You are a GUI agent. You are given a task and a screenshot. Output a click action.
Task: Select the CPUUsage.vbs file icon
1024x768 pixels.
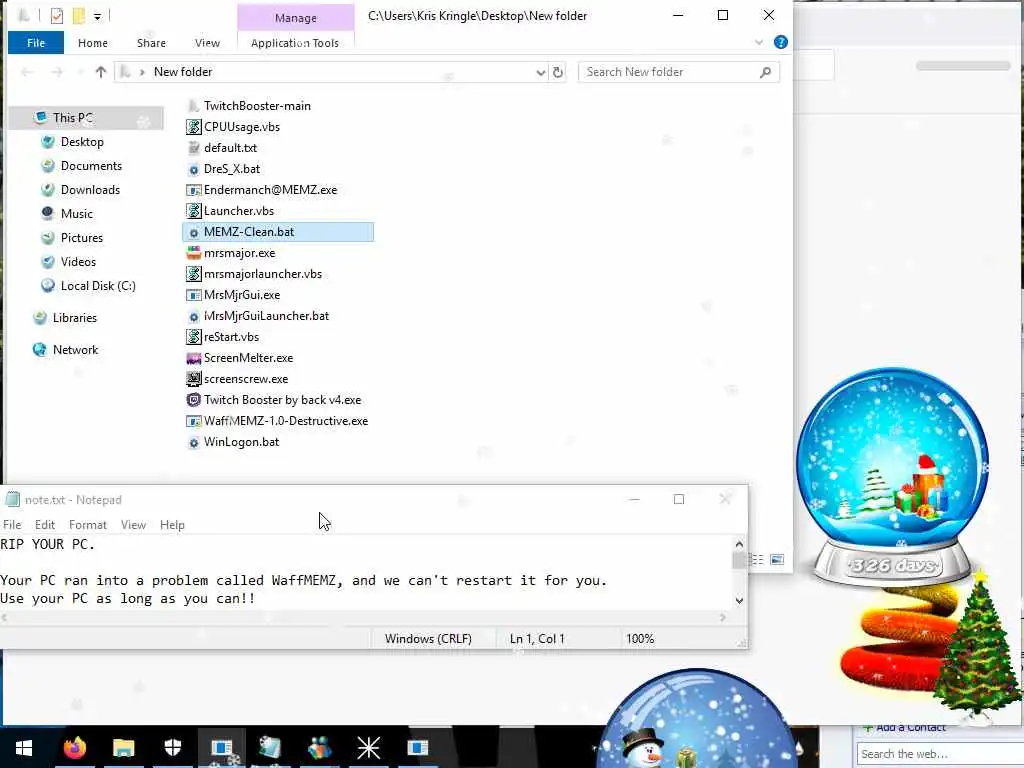[193, 127]
